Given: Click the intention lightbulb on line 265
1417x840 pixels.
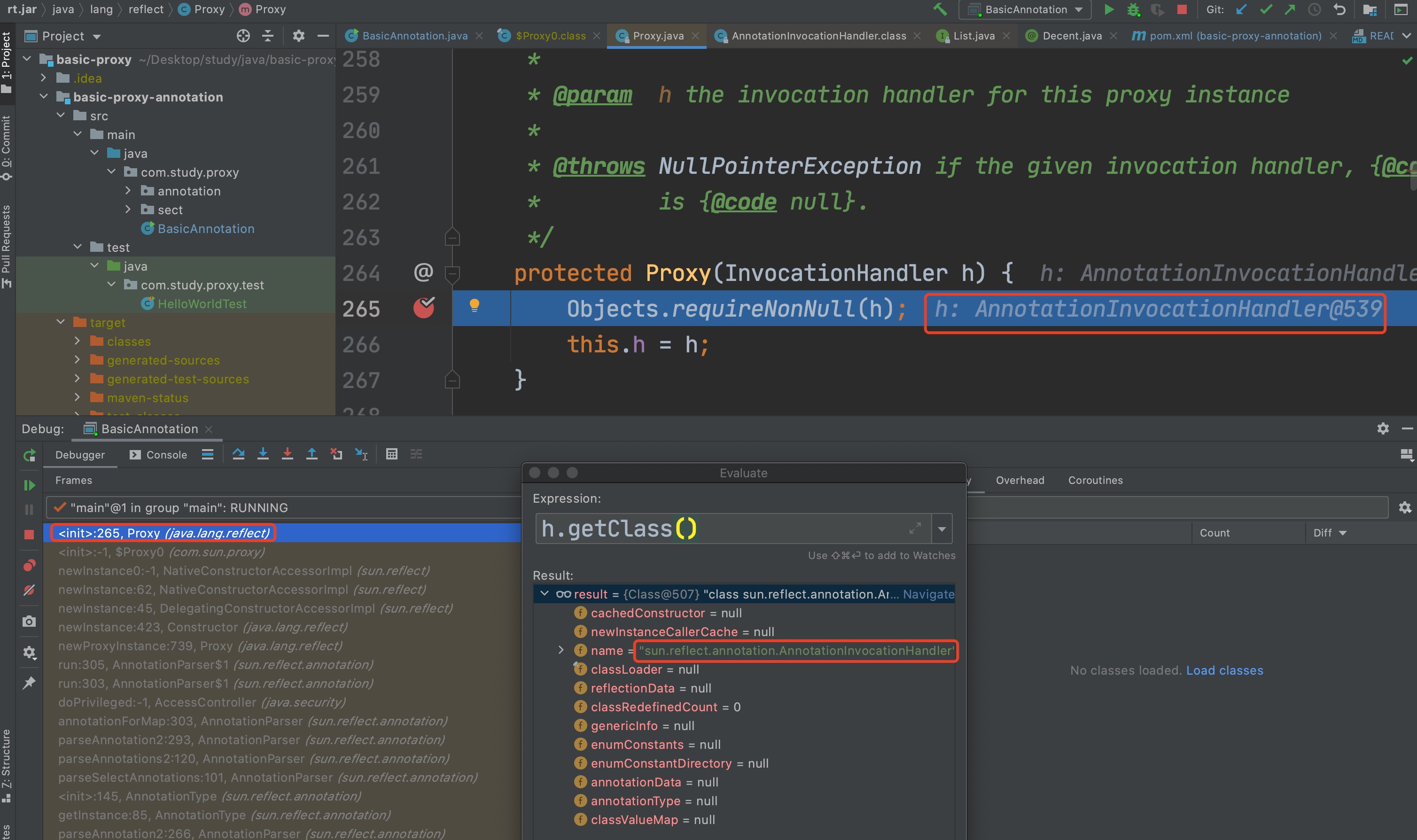Looking at the screenshot, I should [474, 305].
